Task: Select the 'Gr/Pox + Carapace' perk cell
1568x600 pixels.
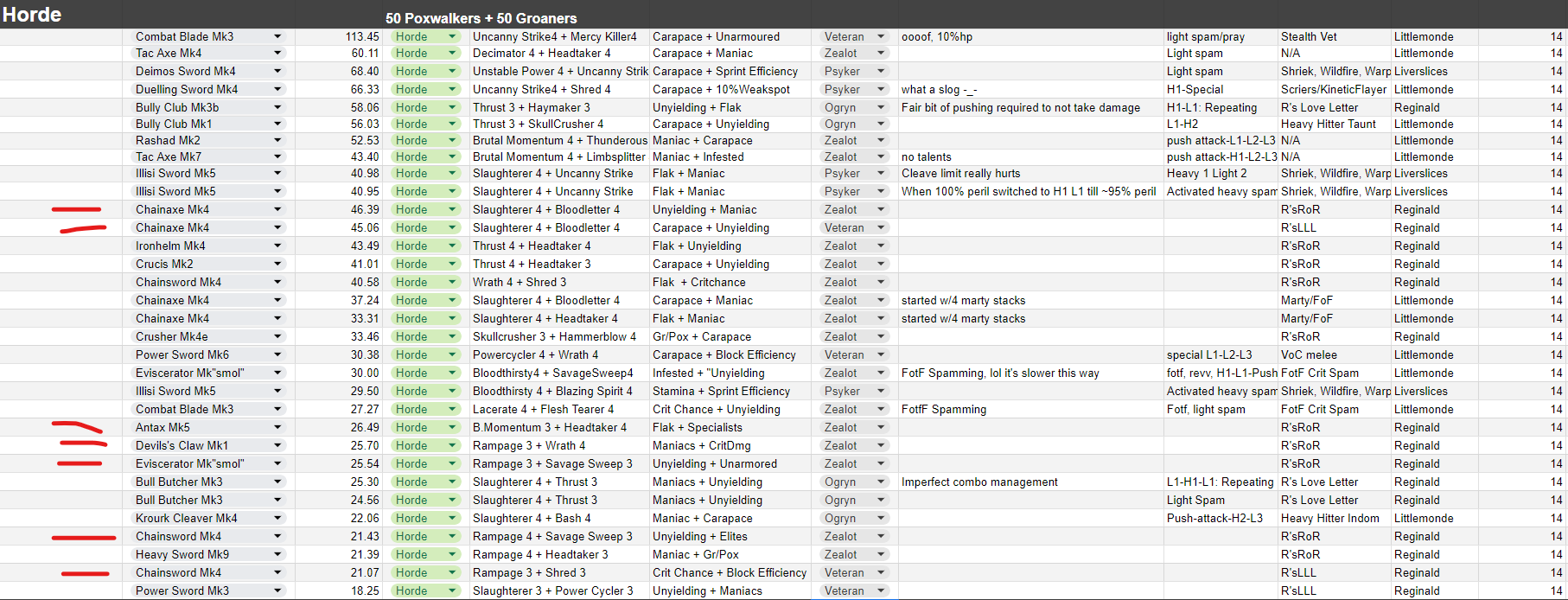Action: coord(730,337)
